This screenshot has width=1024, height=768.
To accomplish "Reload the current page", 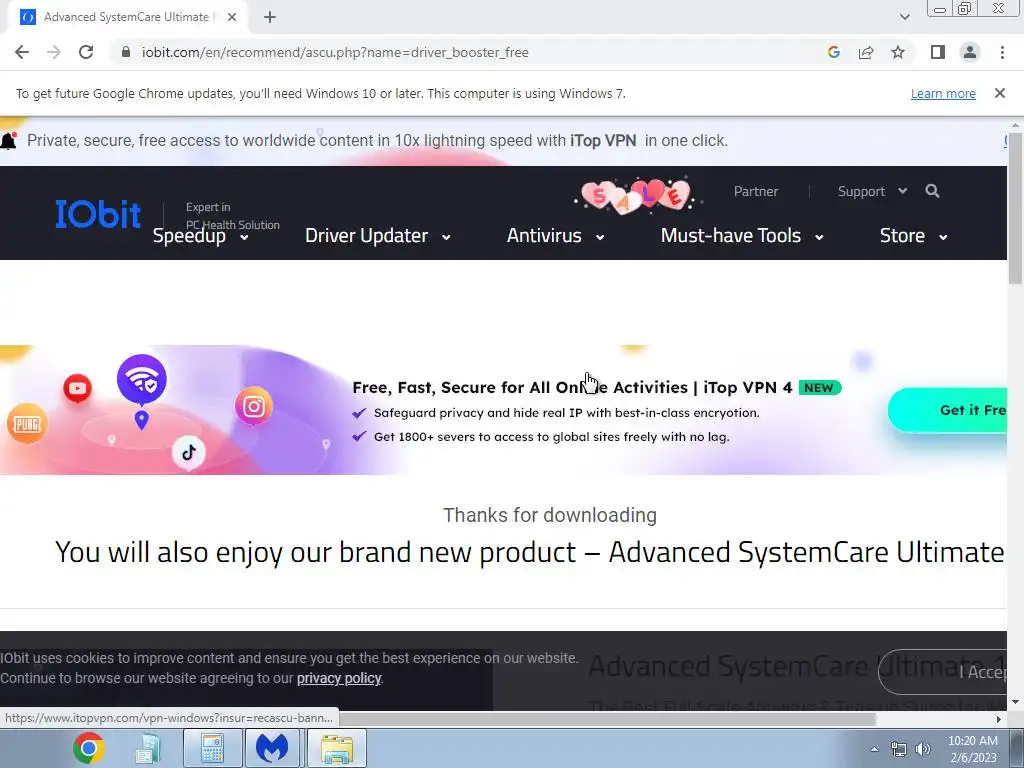I will 86,52.
